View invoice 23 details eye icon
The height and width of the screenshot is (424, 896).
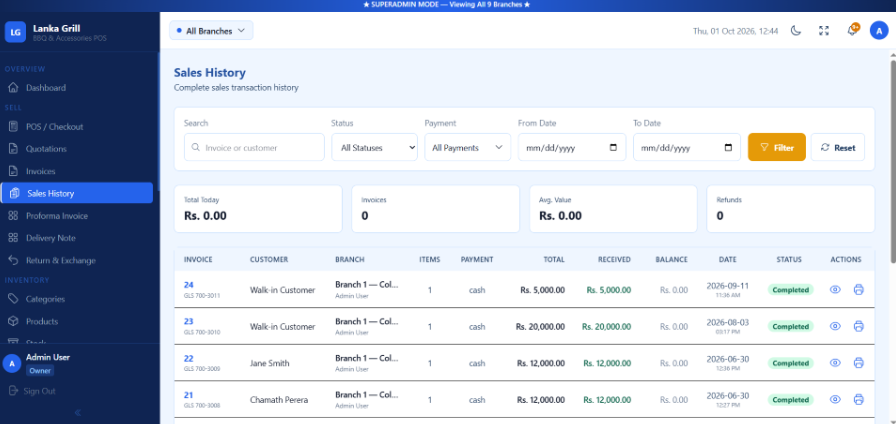(x=835, y=326)
